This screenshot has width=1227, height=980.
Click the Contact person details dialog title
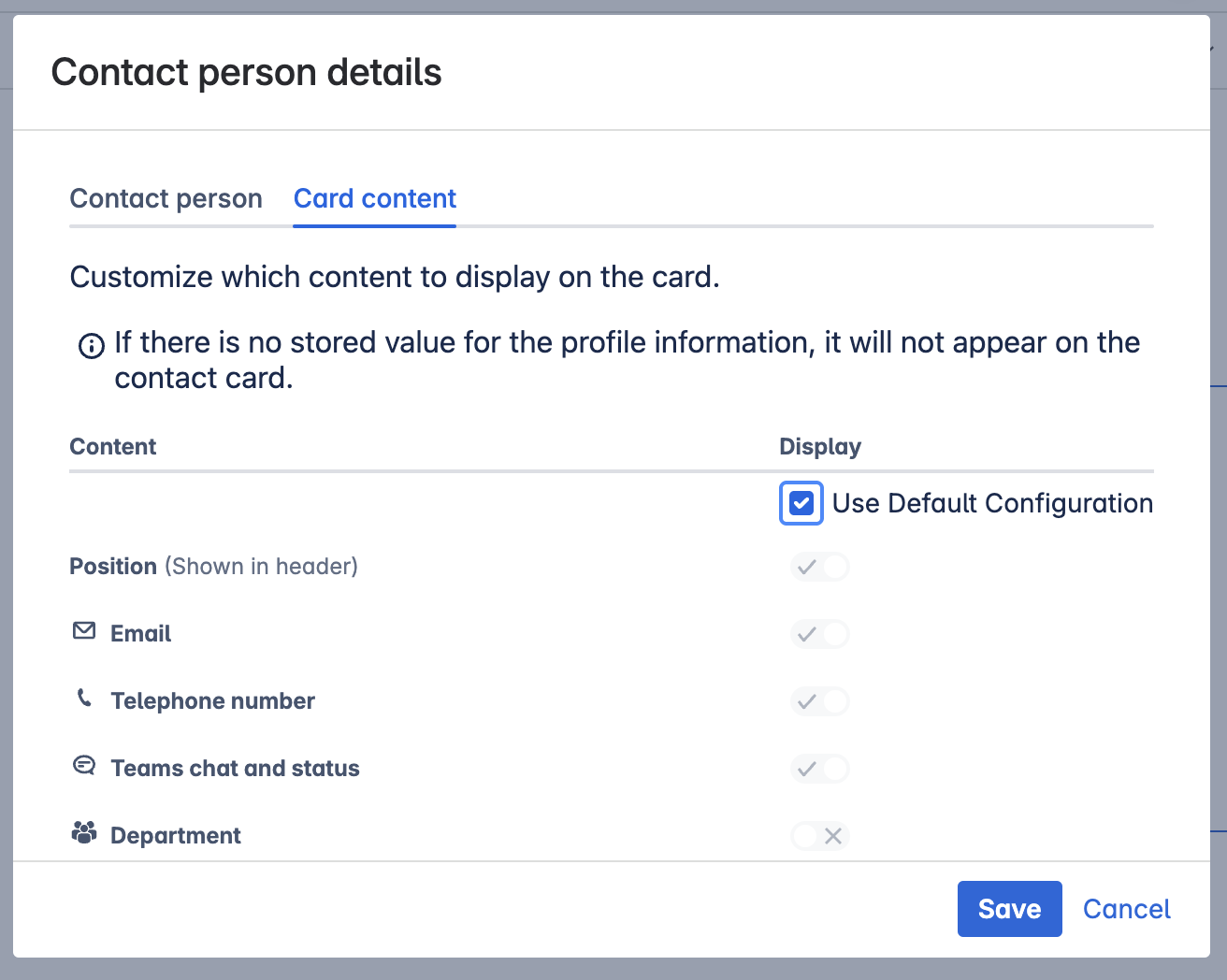click(x=247, y=72)
